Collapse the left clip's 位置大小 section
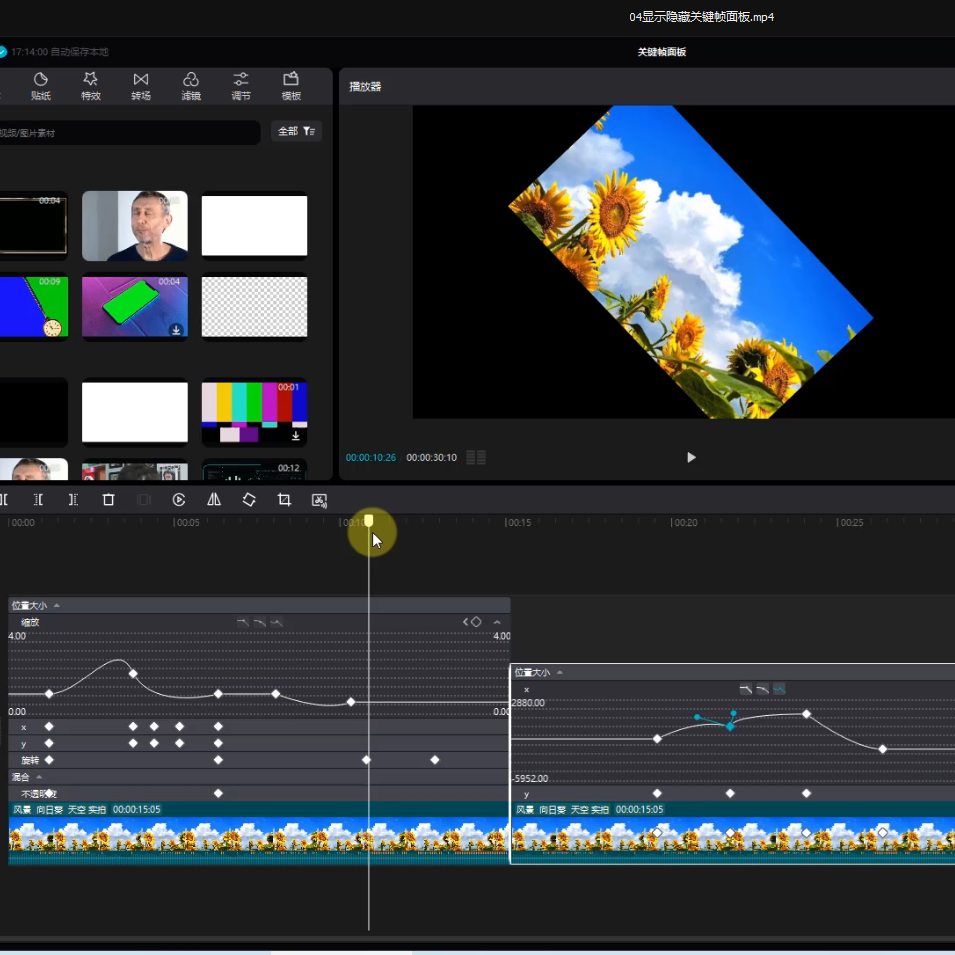The image size is (955, 955). pyautogui.click(x=57, y=605)
